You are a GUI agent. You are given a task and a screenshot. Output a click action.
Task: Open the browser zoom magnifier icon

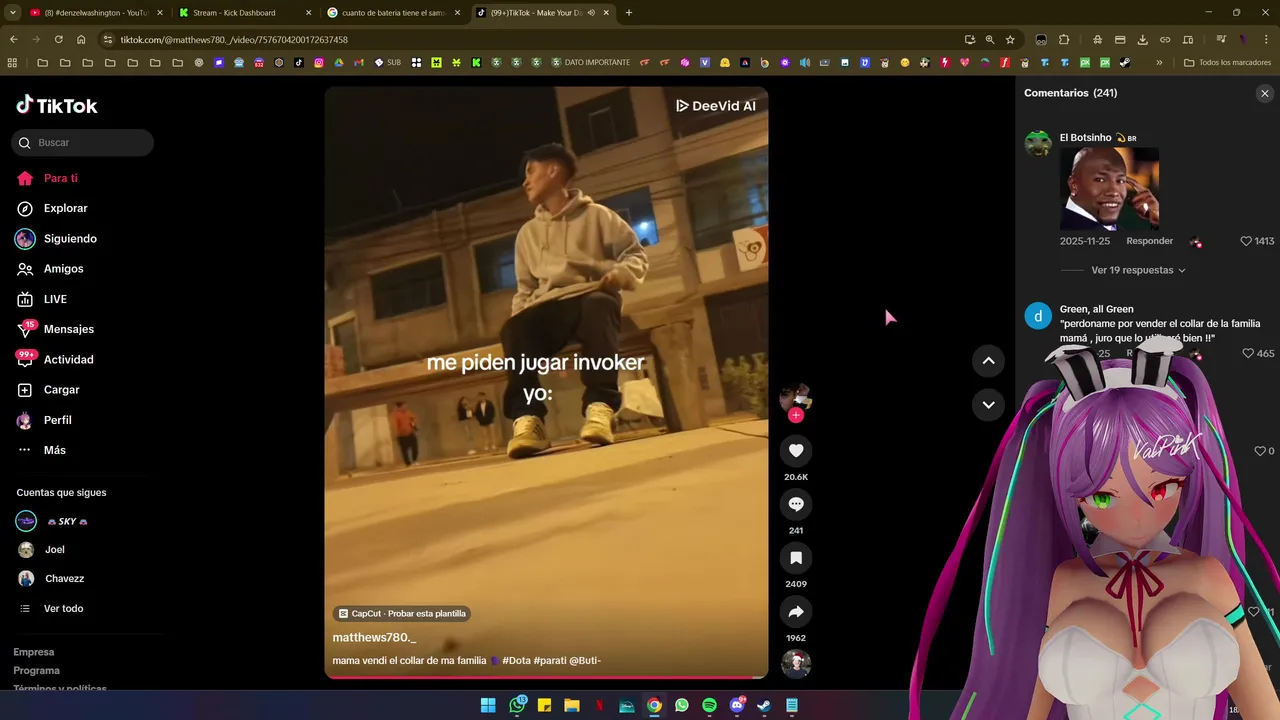click(x=990, y=39)
